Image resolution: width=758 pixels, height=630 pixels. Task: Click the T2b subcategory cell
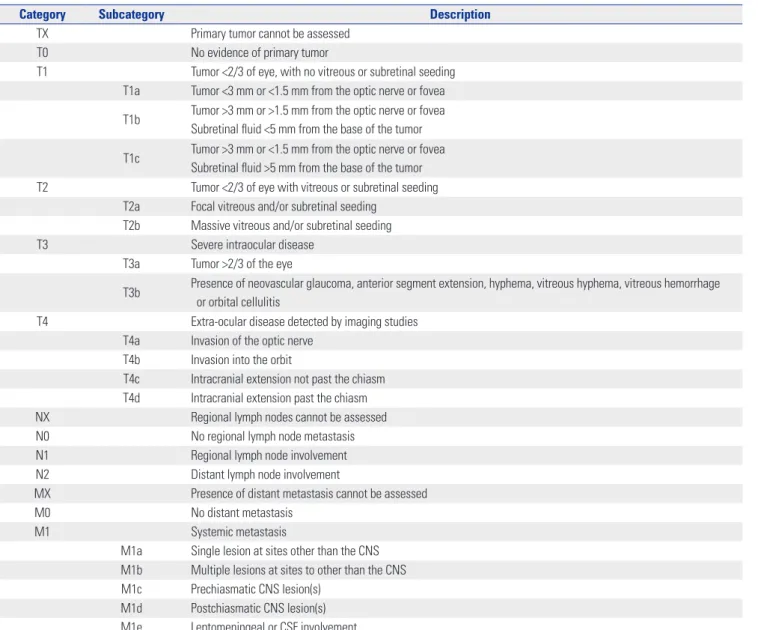pyautogui.click(x=131, y=225)
